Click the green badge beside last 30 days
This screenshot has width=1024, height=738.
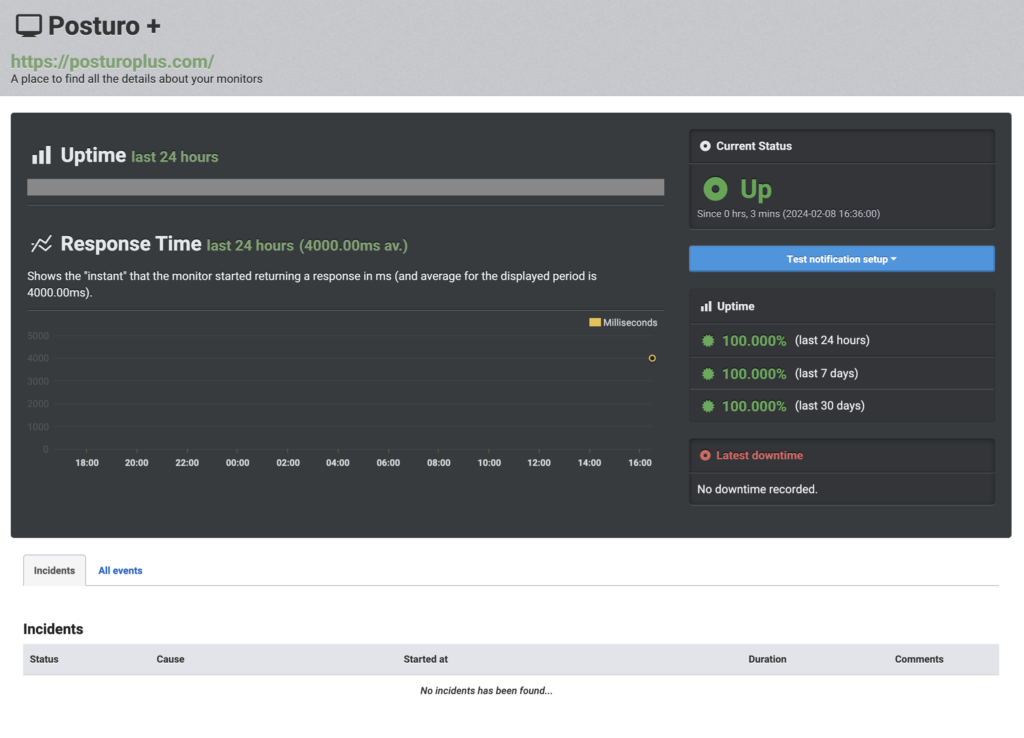coord(708,406)
